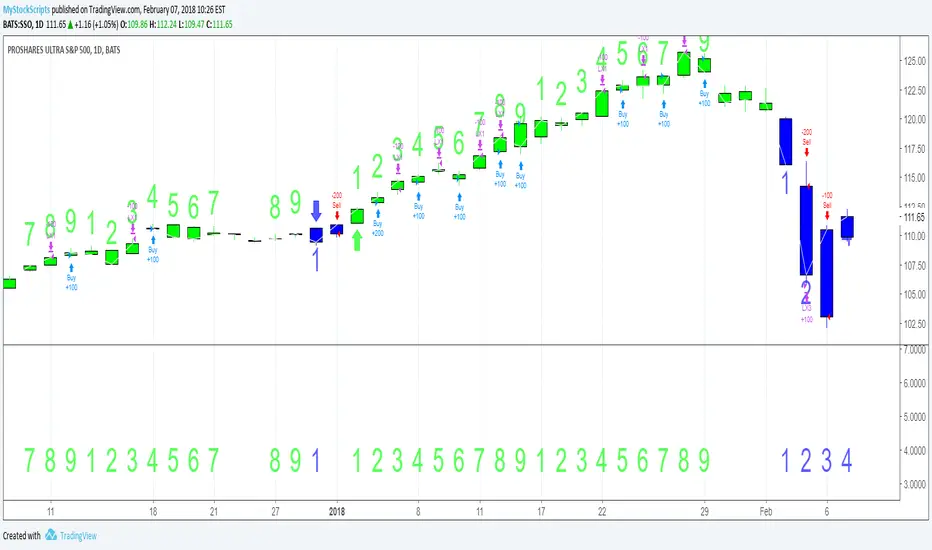Viewport: 932px width, 550px height.
Task: Click the 105.00 price axis label
Action: pos(914,294)
